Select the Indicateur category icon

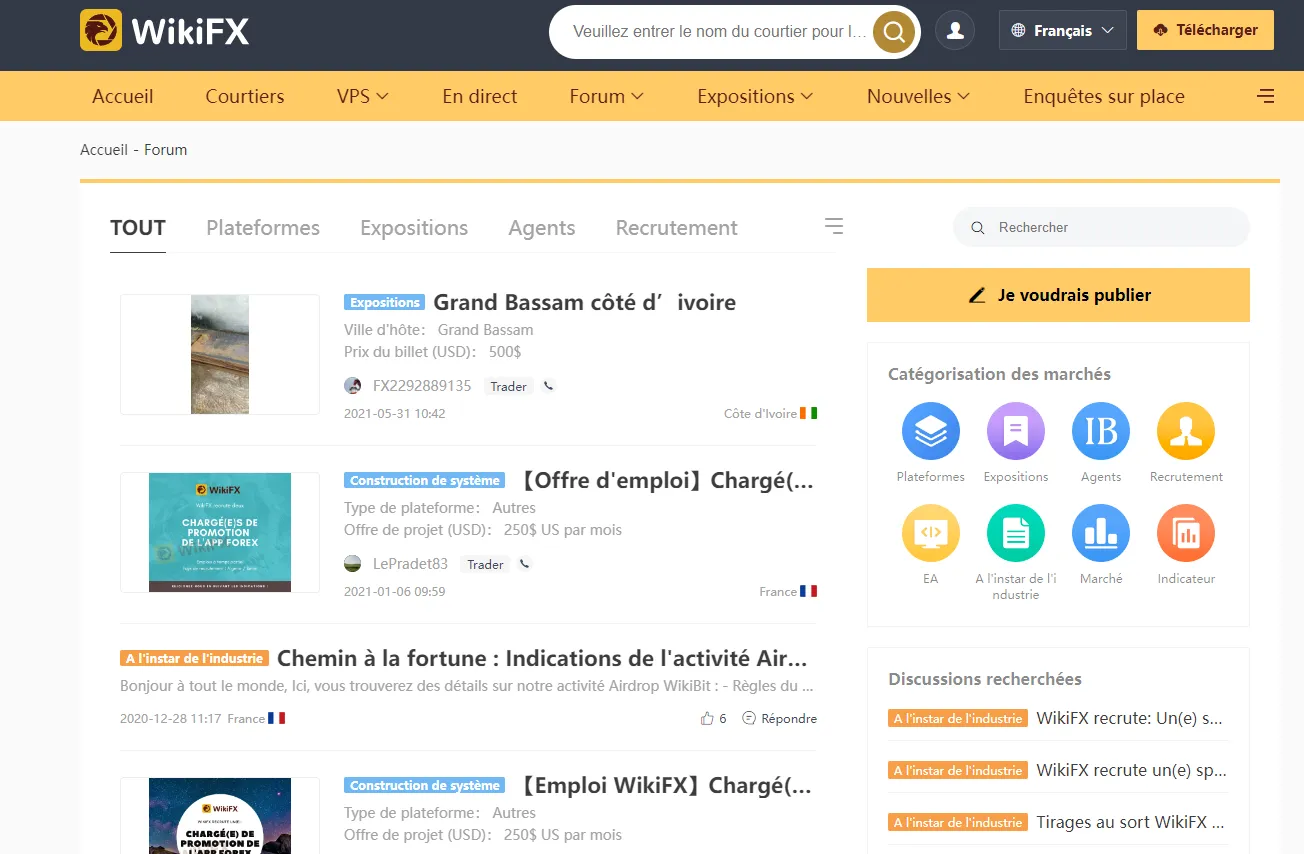[1186, 533]
